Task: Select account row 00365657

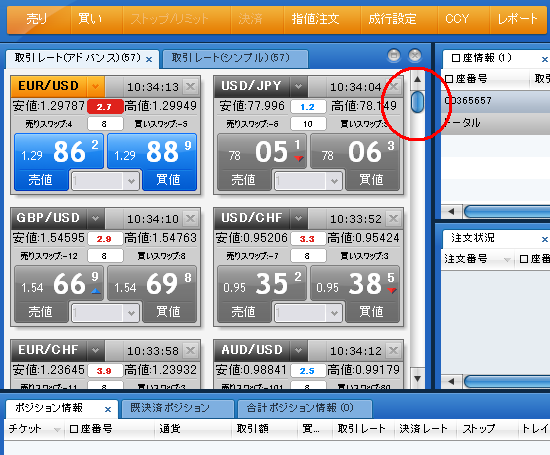Action: tap(495, 101)
